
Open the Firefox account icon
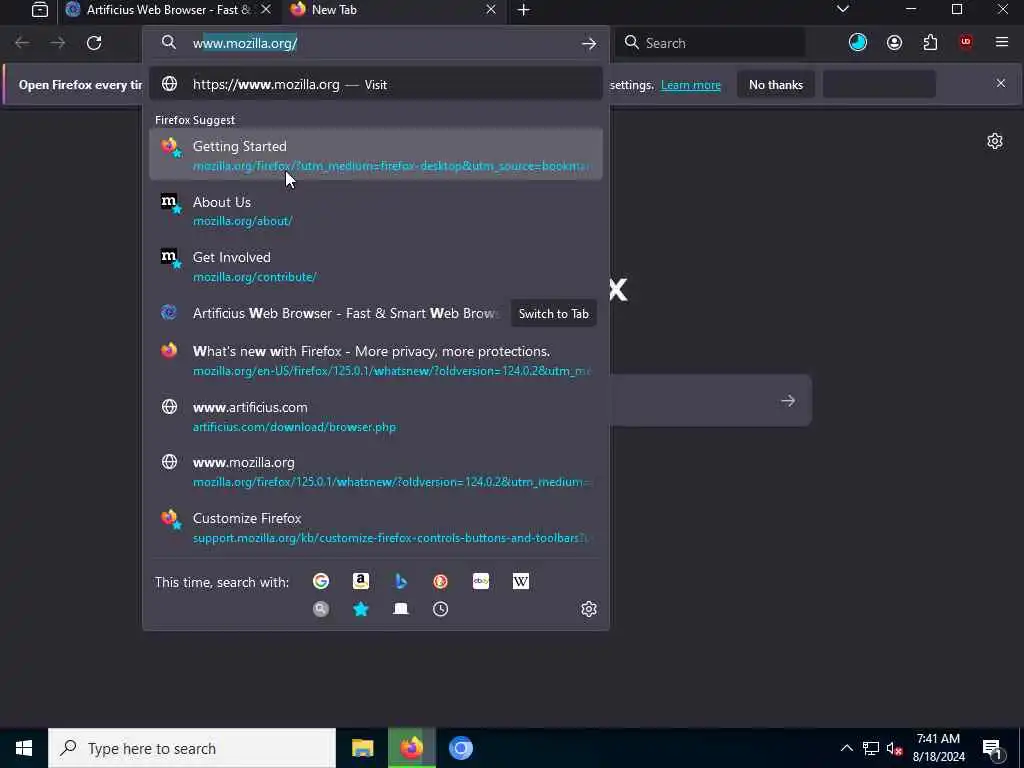(894, 43)
